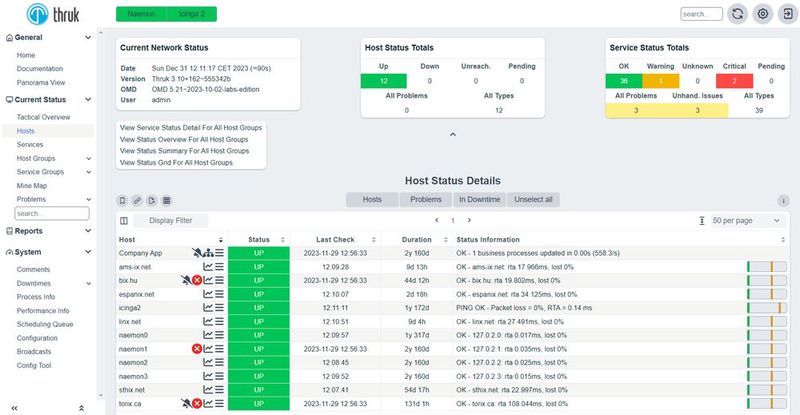This screenshot has width=800, height=415.
Task: Toggle the Icinga 2 backend button
Action: 192,14
